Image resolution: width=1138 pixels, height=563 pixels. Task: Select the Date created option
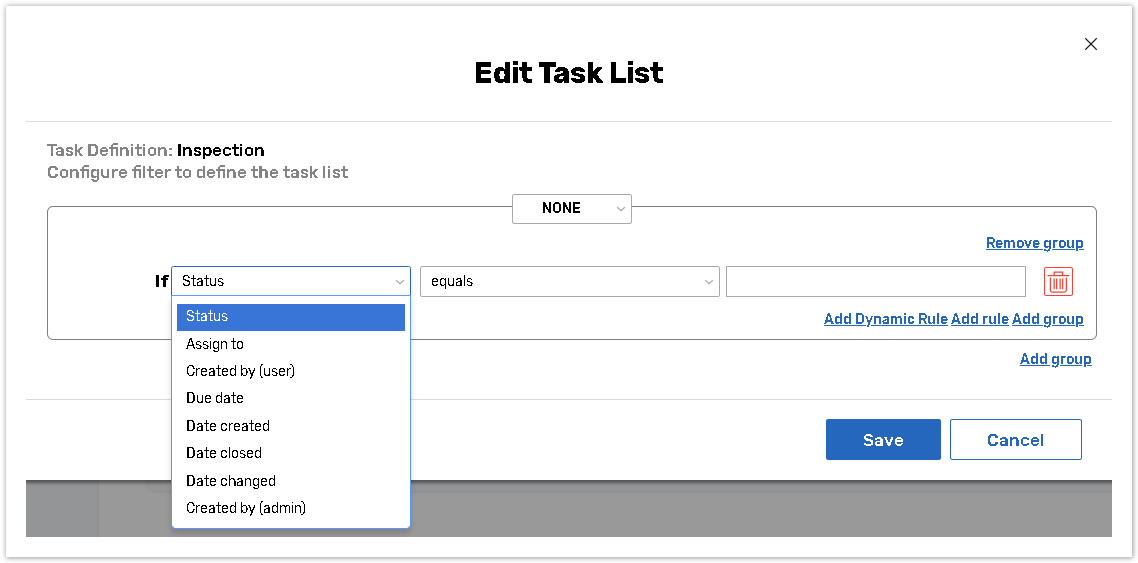pos(228,426)
